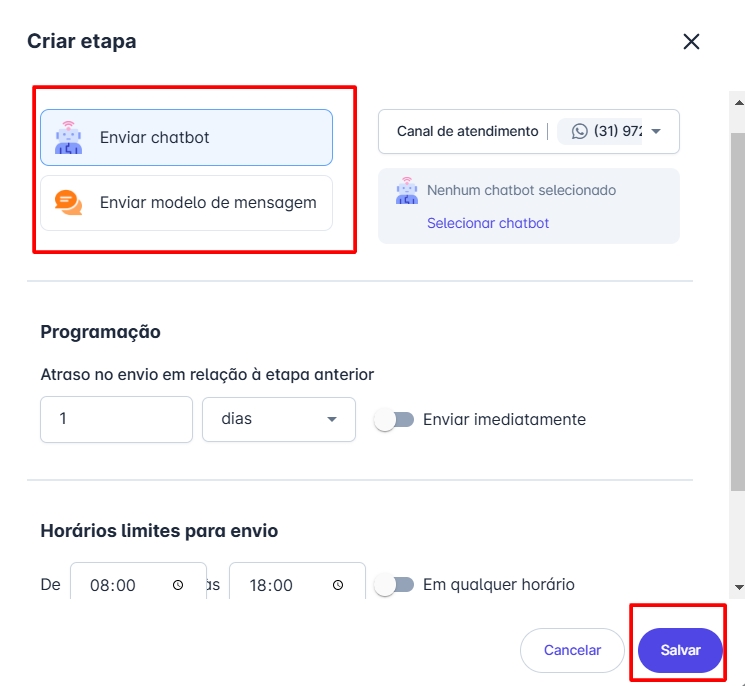Click the chatbot robot icon
Image resolution: width=745 pixels, height=686 pixels.
69,137
